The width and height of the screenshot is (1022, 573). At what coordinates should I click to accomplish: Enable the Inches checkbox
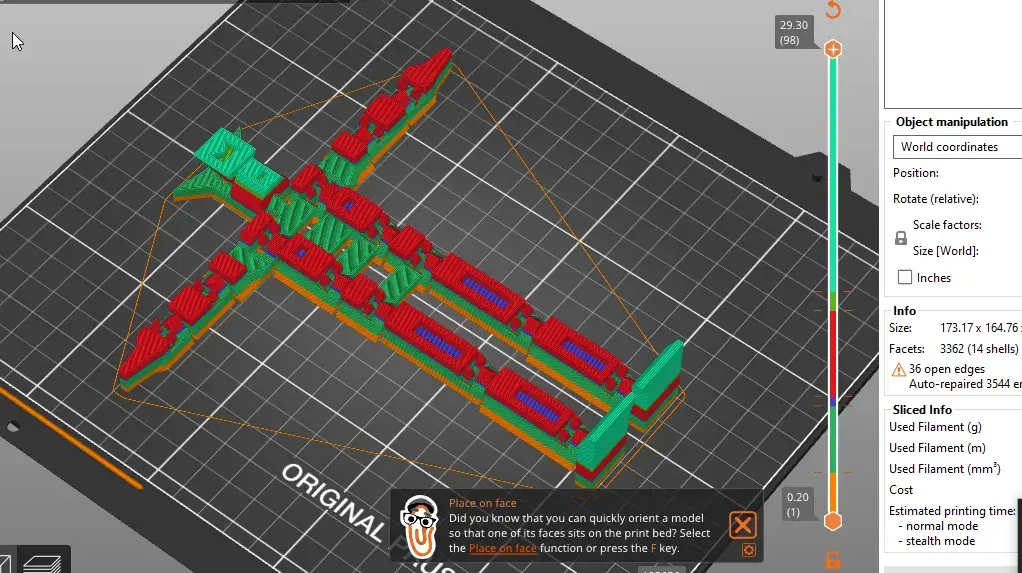905,277
